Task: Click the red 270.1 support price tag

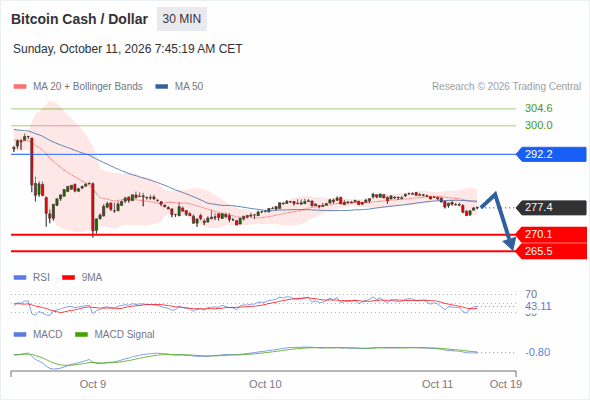Action: pyautogui.click(x=551, y=234)
